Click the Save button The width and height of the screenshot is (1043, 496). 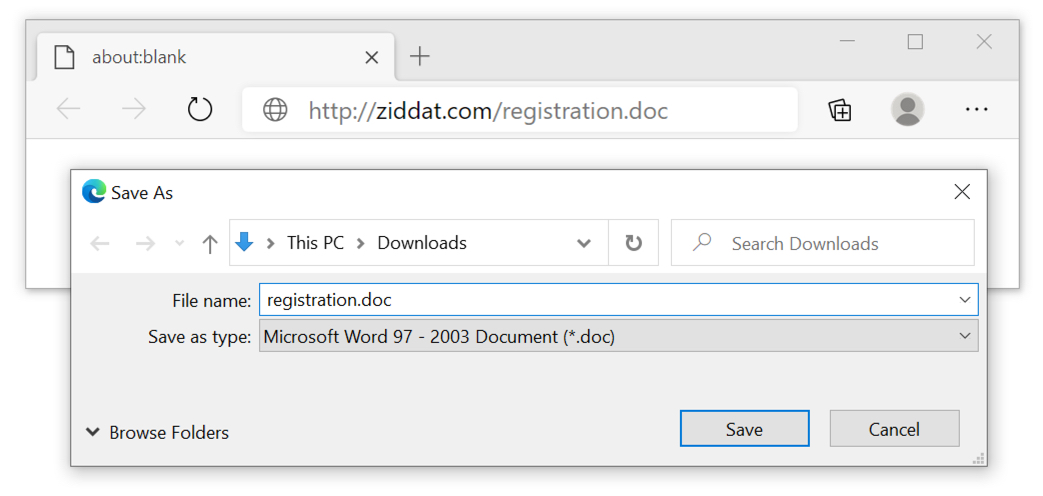[x=744, y=429]
